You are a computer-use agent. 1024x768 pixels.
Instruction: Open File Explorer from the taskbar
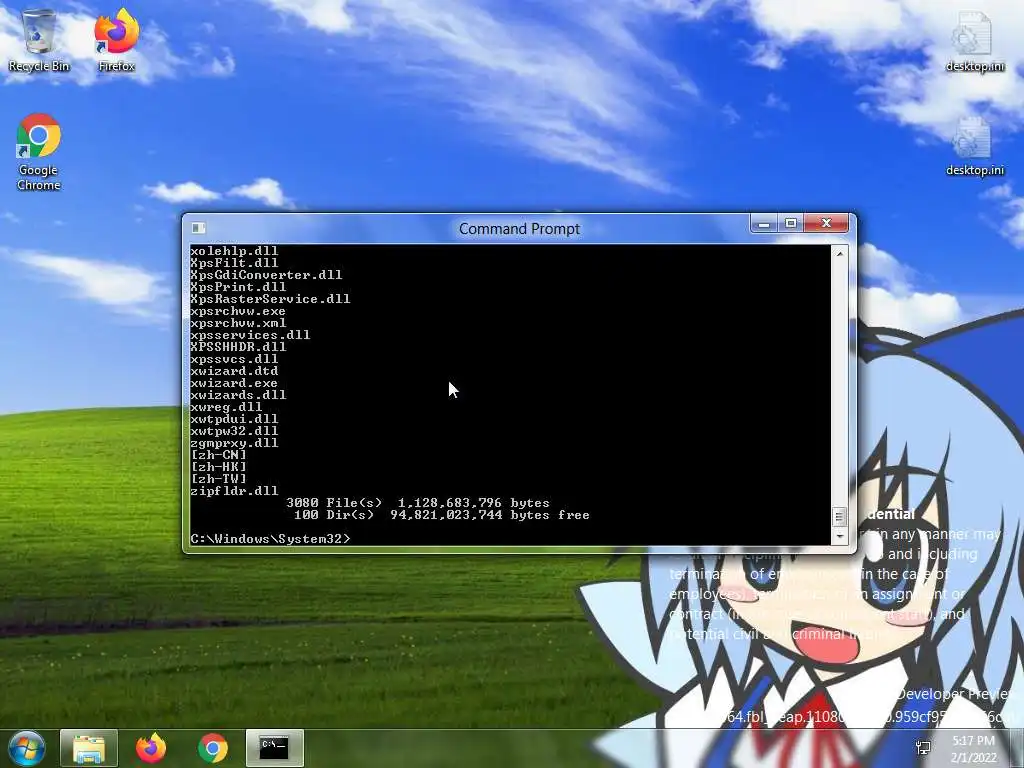(x=89, y=748)
